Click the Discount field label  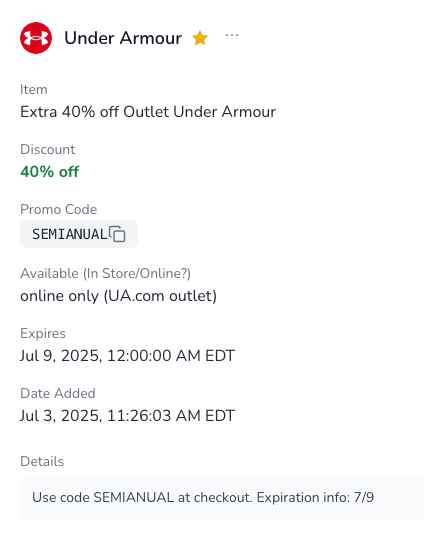47,150
